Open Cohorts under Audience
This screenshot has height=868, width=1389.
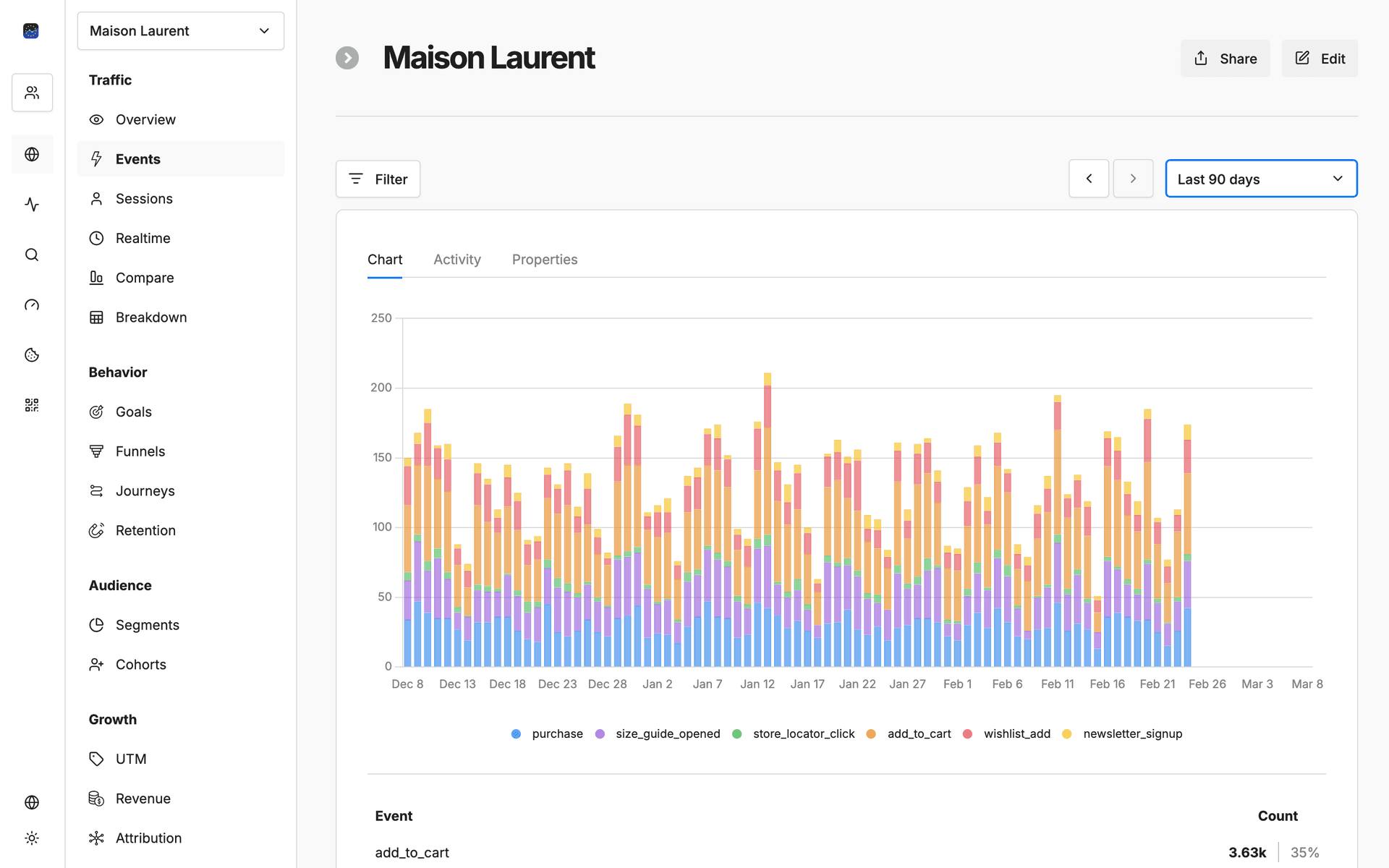pyautogui.click(x=181, y=664)
